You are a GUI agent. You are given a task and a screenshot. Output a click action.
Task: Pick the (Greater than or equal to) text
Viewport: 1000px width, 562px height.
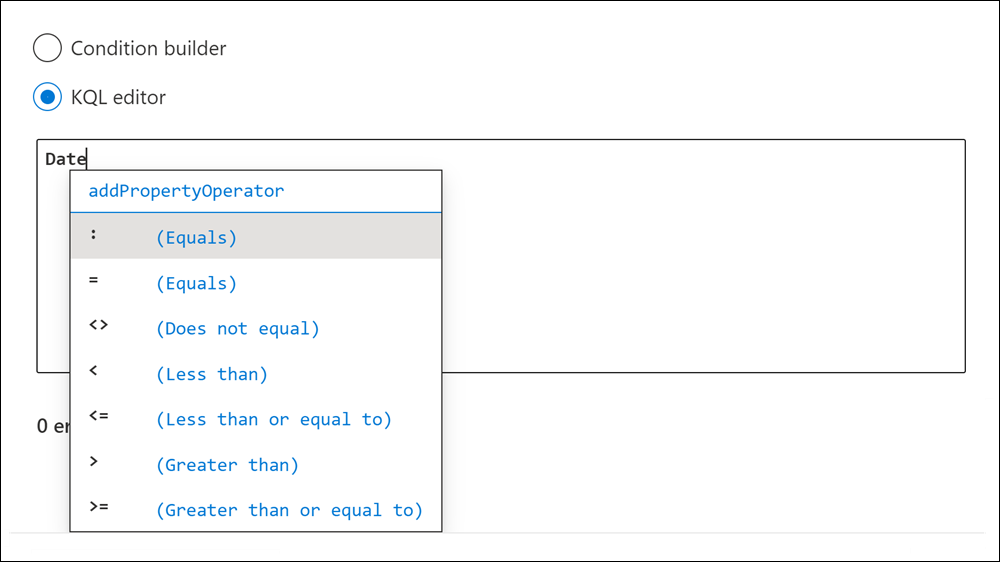click(289, 510)
